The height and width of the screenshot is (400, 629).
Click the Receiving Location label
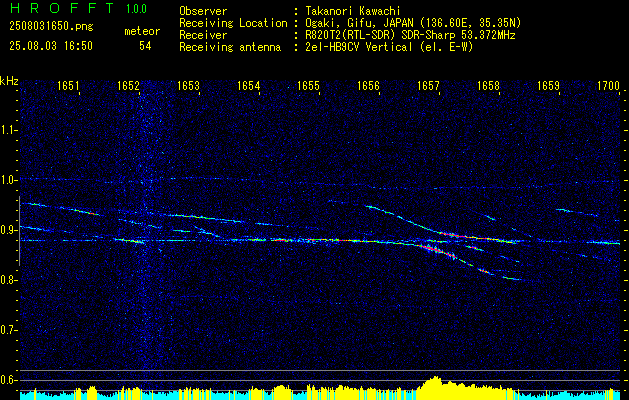[x=233, y=23]
